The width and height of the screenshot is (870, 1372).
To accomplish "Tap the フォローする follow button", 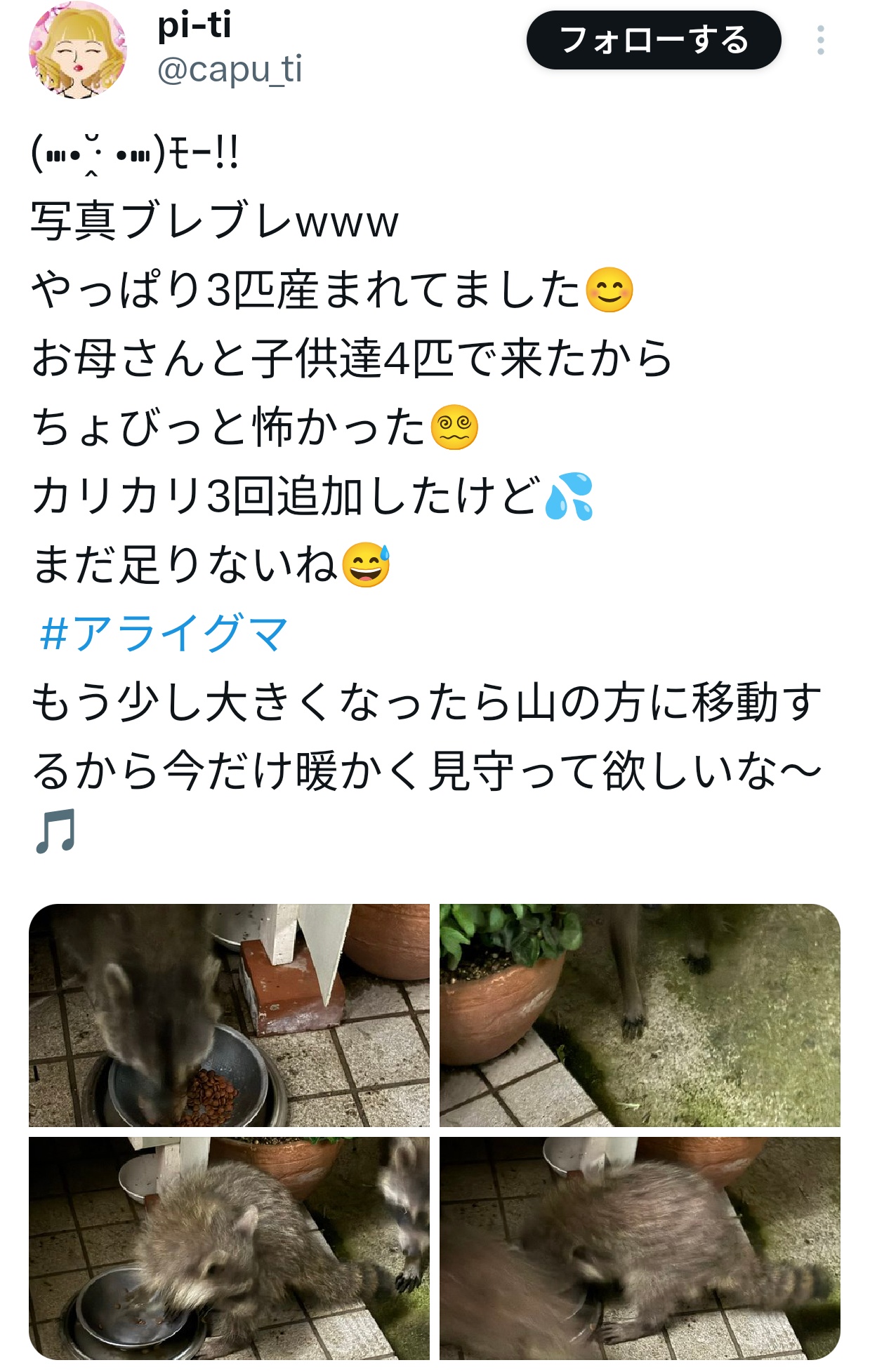I will [654, 40].
